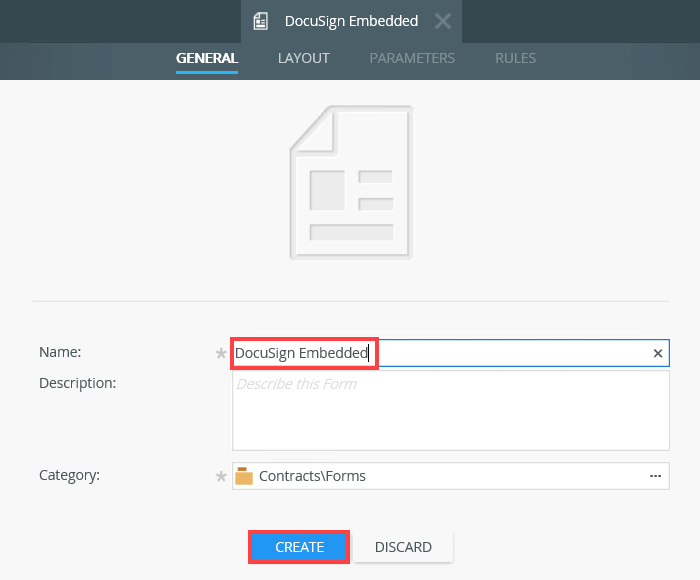Switch to the GENERAL tab
The height and width of the screenshot is (580, 700).
click(x=207, y=58)
